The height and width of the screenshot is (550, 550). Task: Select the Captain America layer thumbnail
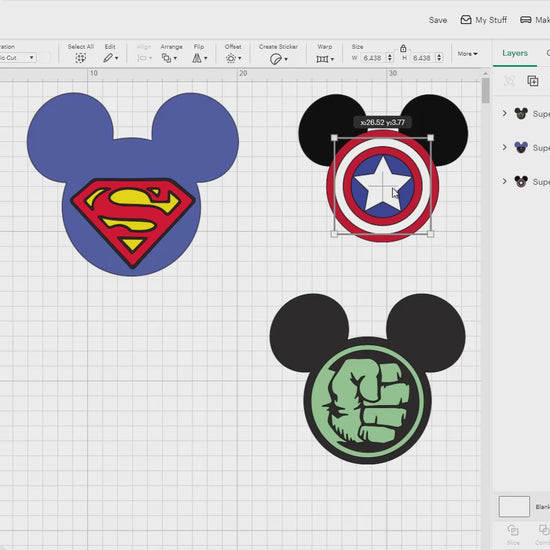pyautogui.click(x=521, y=181)
